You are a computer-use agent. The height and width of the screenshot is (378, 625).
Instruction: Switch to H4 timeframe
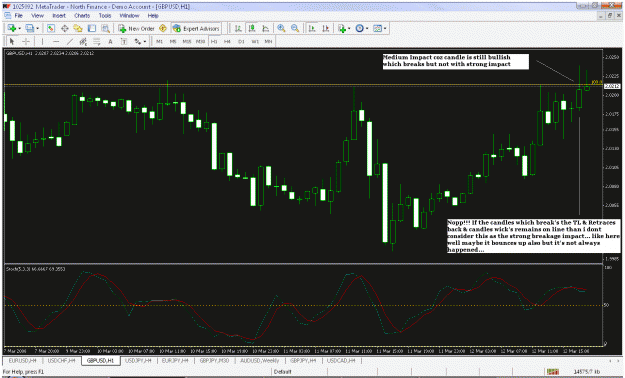click(x=227, y=41)
